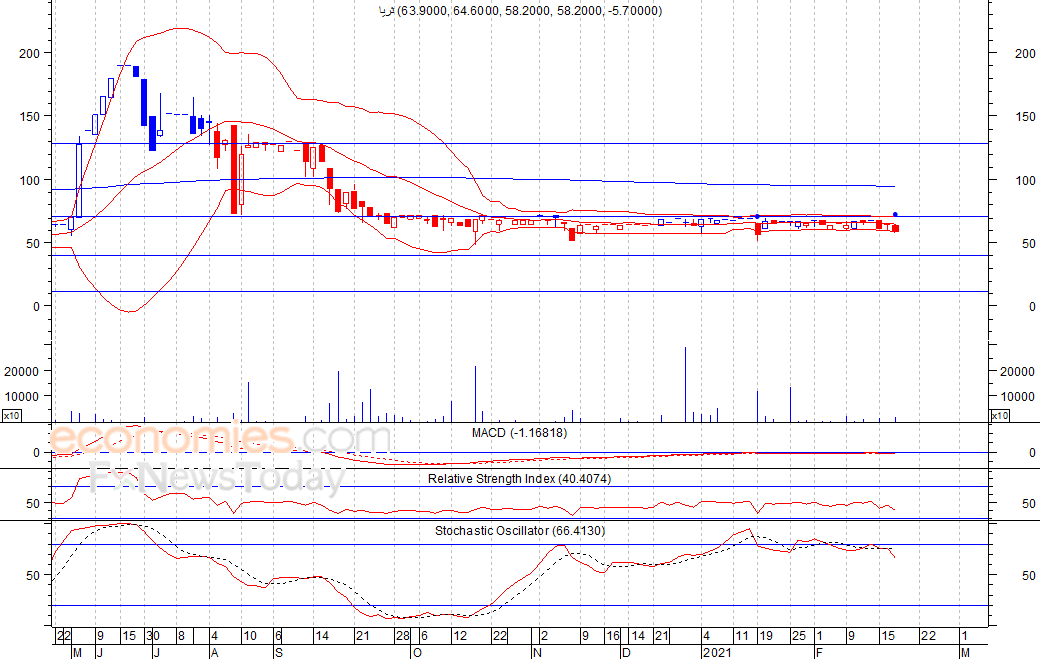Click the D month marker on time axis
The image size is (1040, 659).
(x=626, y=652)
